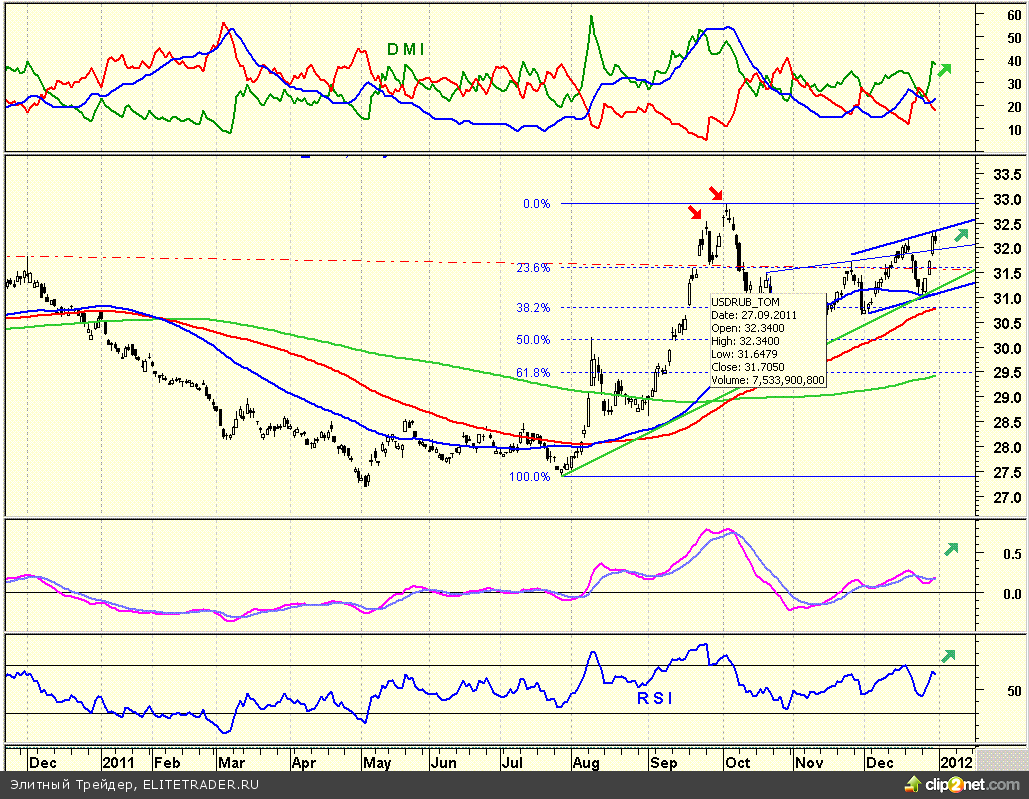Click the green arrow in the RSI panel
The image size is (1029, 799).
[x=948, y=655]
